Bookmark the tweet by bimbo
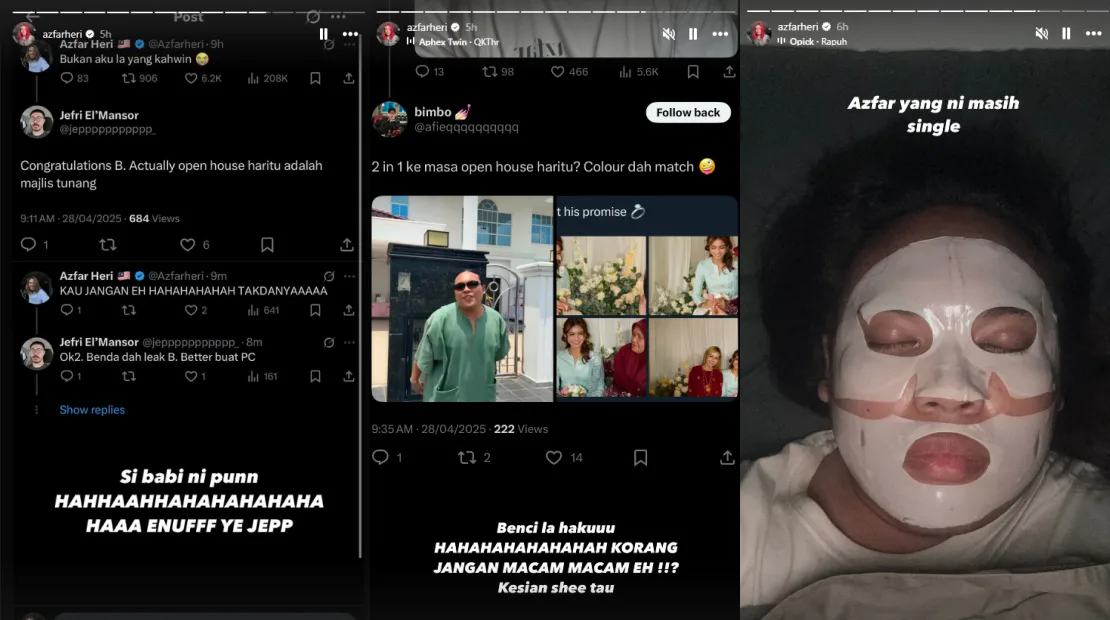Screen dimensions: 1110x620 tap(640, 457)
